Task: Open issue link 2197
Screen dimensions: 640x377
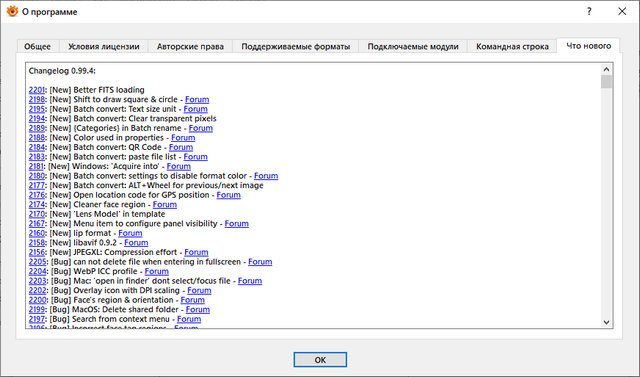Action: (37, 319)
